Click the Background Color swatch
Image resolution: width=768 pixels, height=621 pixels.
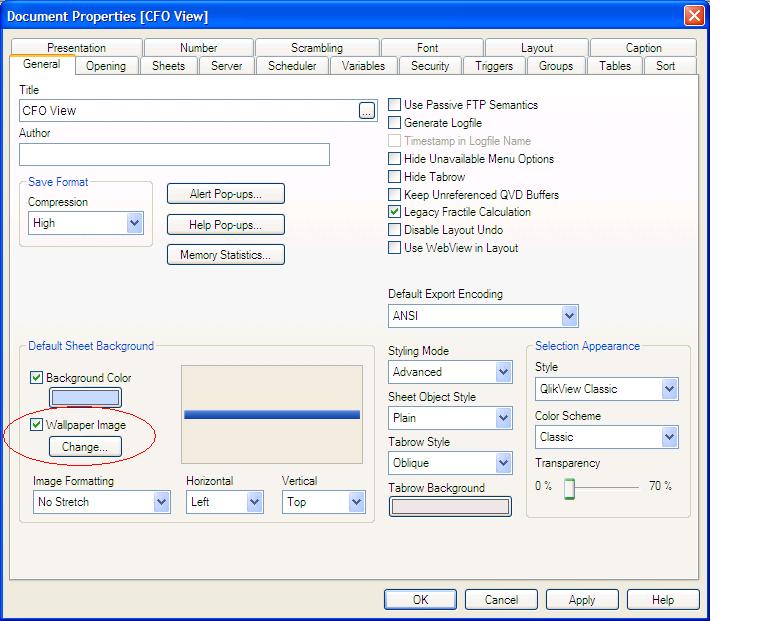pyautogui.click(x=85, y=398)
